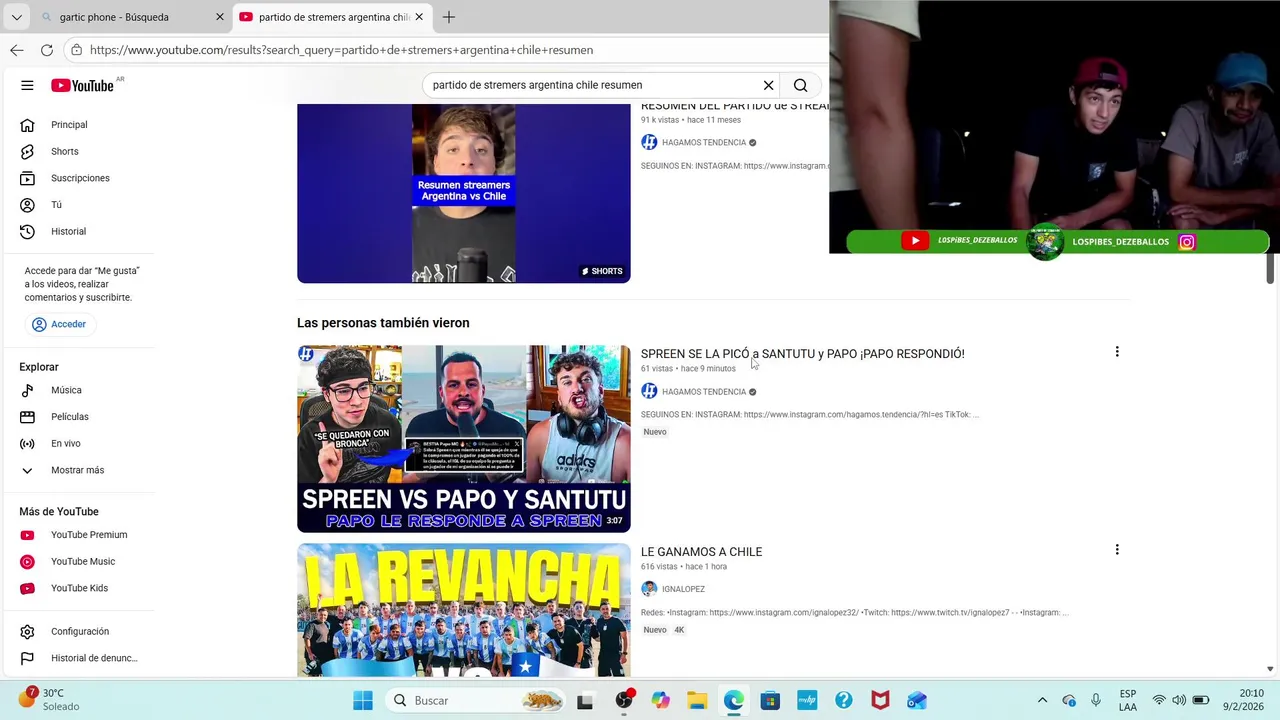Open Copilot from the taskbar

click(x=660, y=701)
